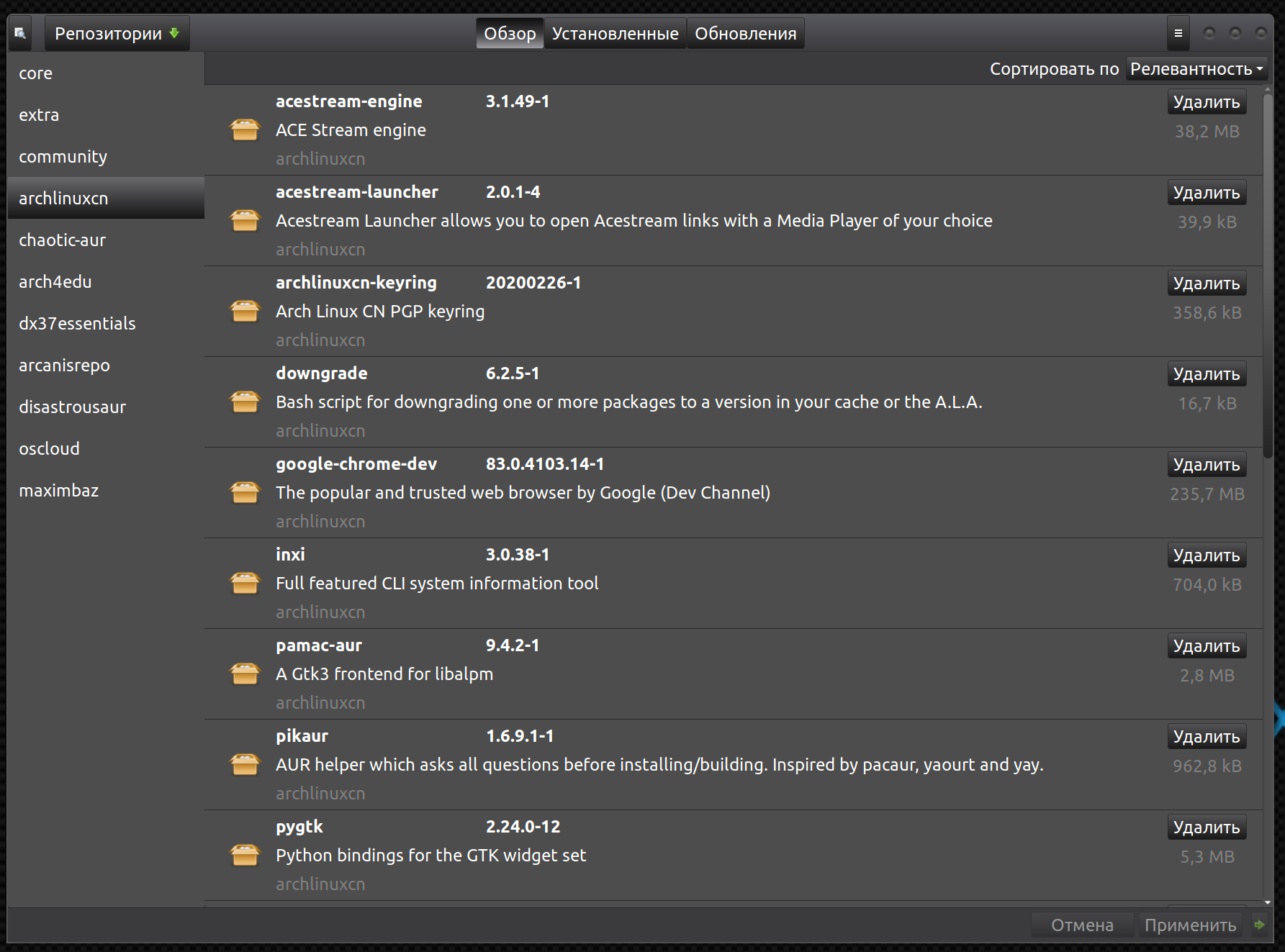Open the Репозитории dropdown

(117, 33)
